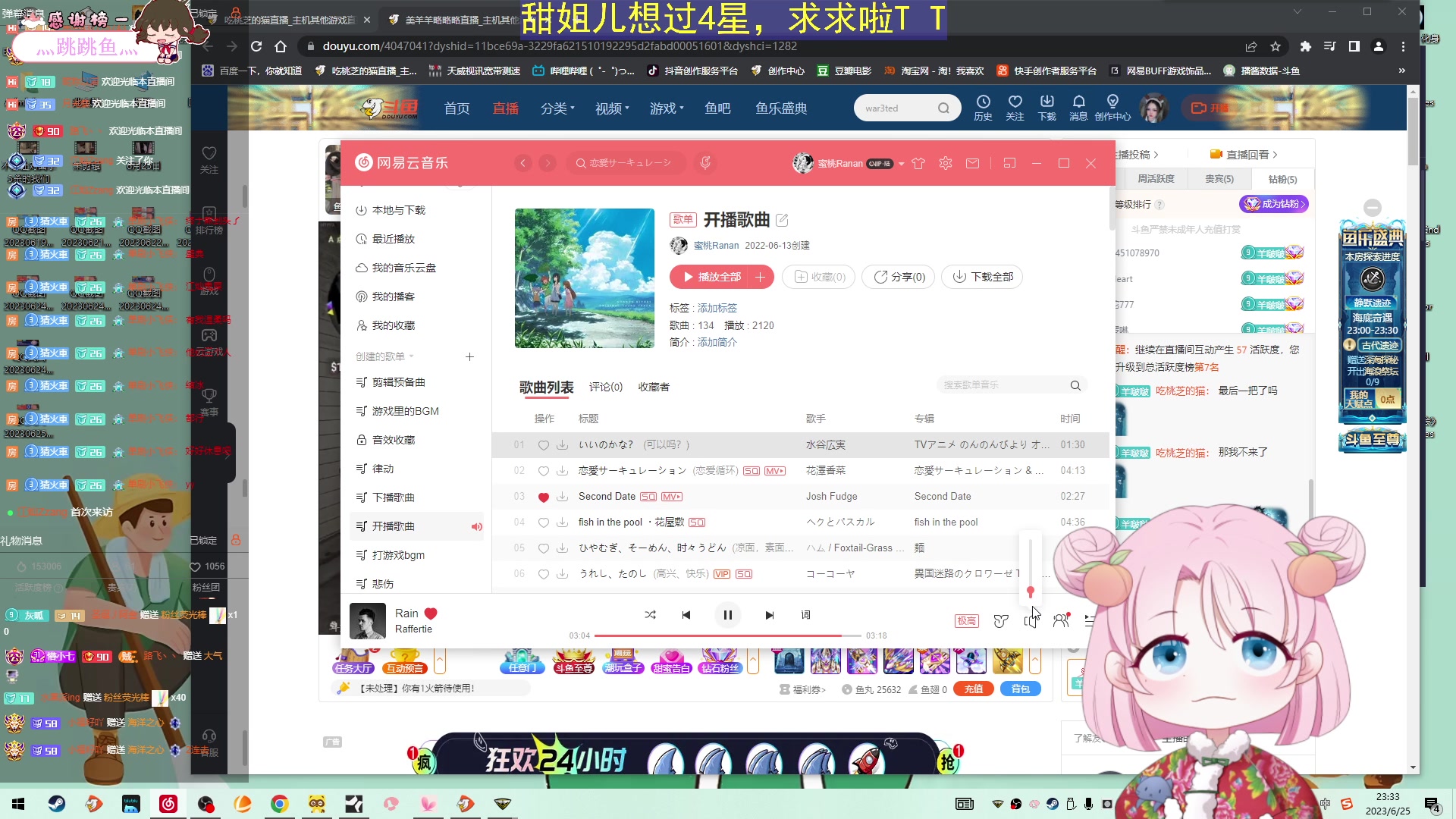This screenshot has width=1456, height=819.
Task: Open Douyu 历史 history icon
Action: [983, 108]
